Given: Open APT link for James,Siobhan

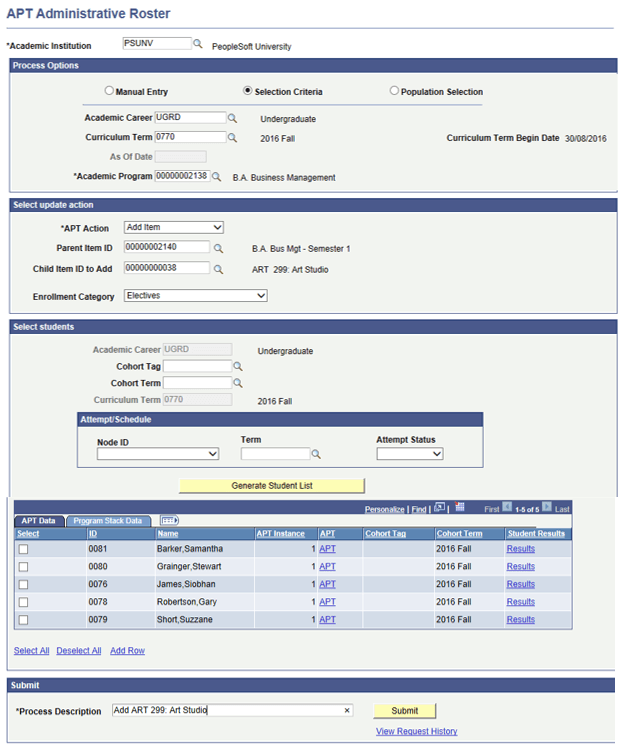Looking at the screenshot, I should click(327, 584).
